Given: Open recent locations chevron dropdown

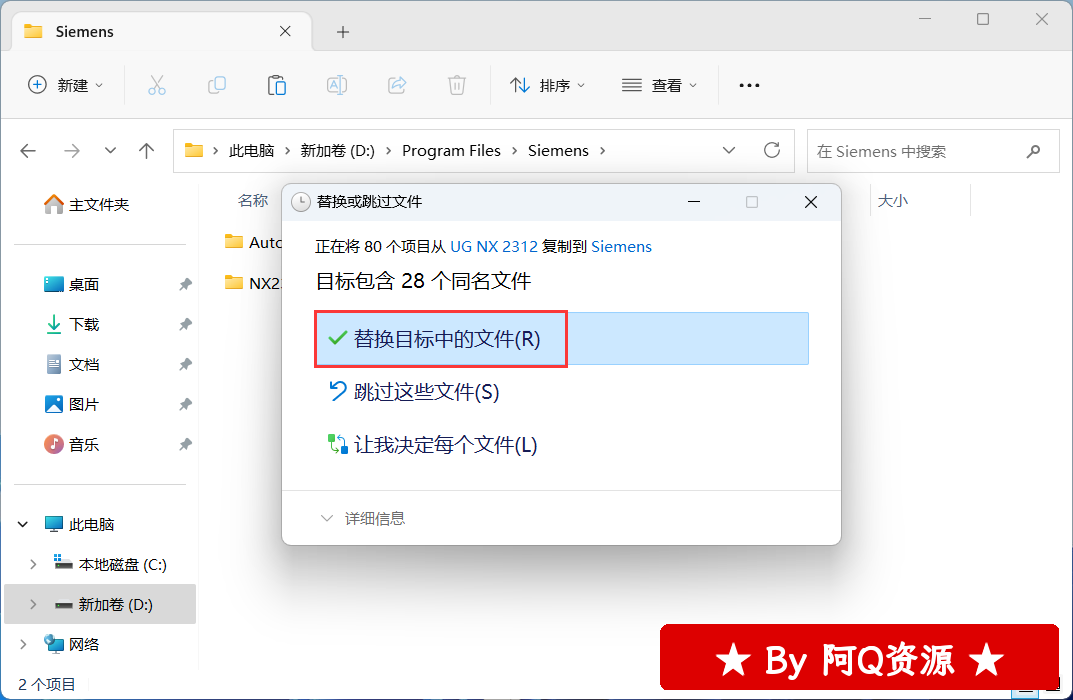Looking at the screenshot, I should 110,151.
